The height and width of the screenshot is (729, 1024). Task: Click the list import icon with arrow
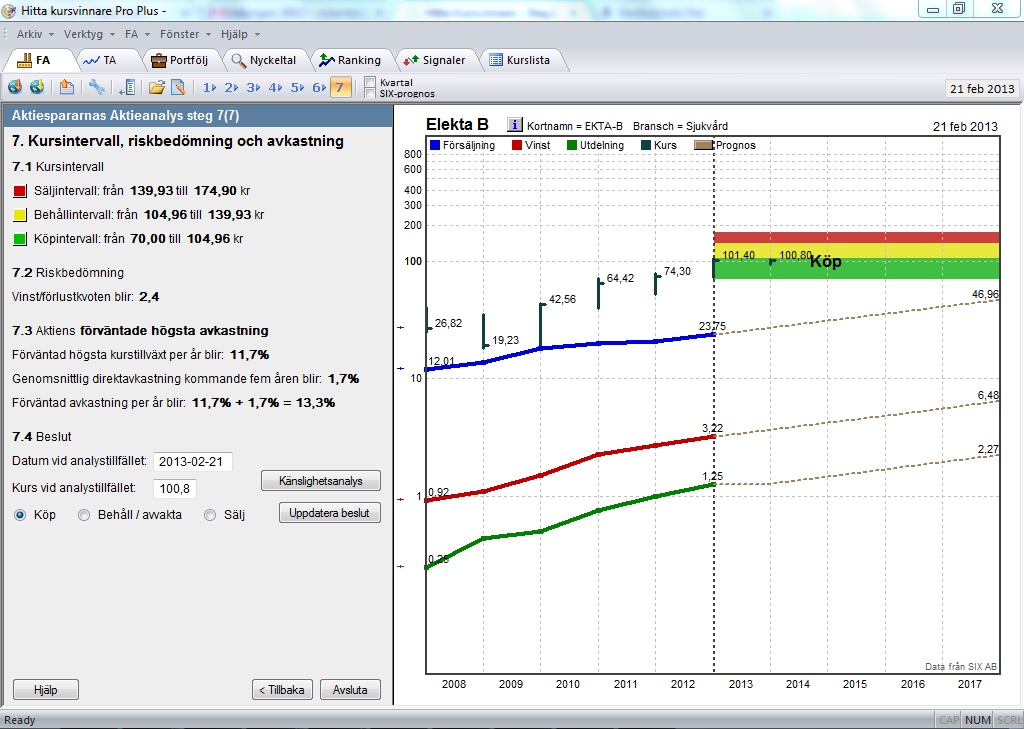coord(127,87)
